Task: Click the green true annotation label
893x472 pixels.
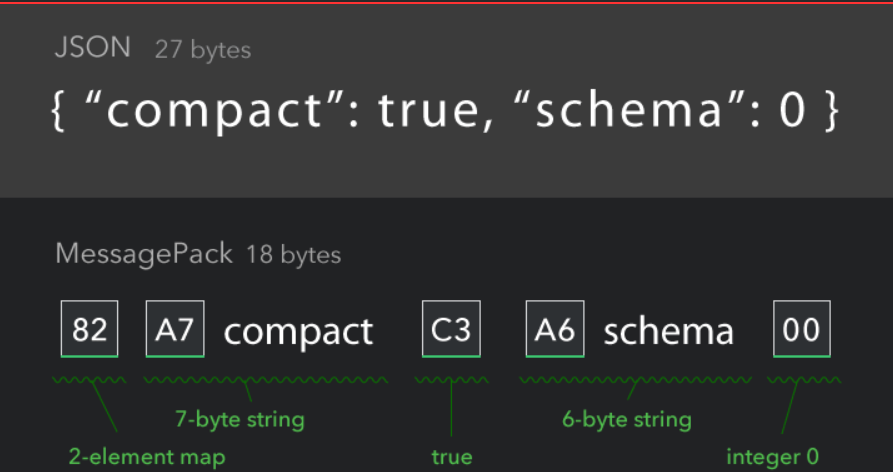Action: click(x=452, y=458)
